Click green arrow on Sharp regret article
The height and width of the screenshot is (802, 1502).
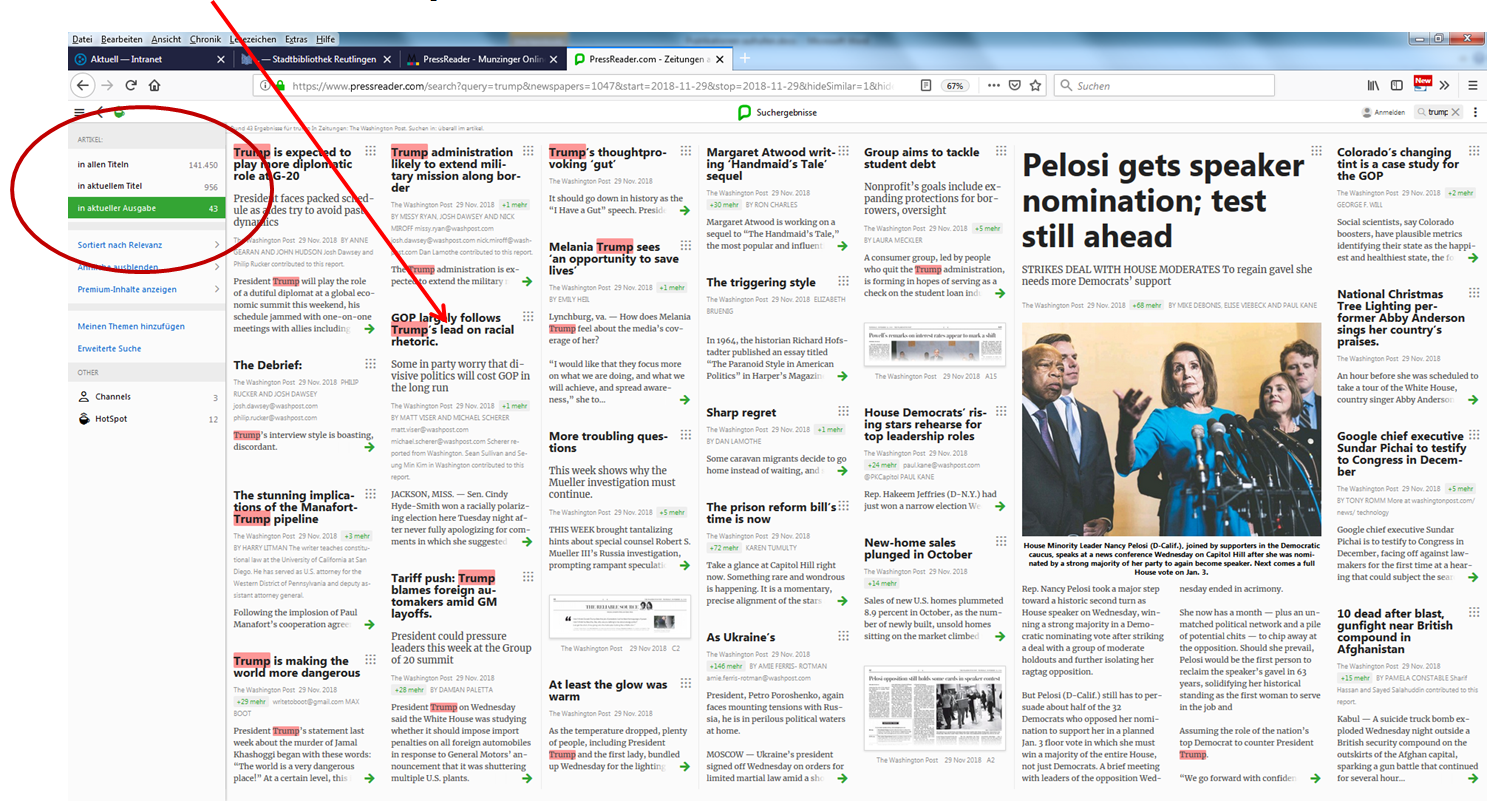[x=842, y=471]
